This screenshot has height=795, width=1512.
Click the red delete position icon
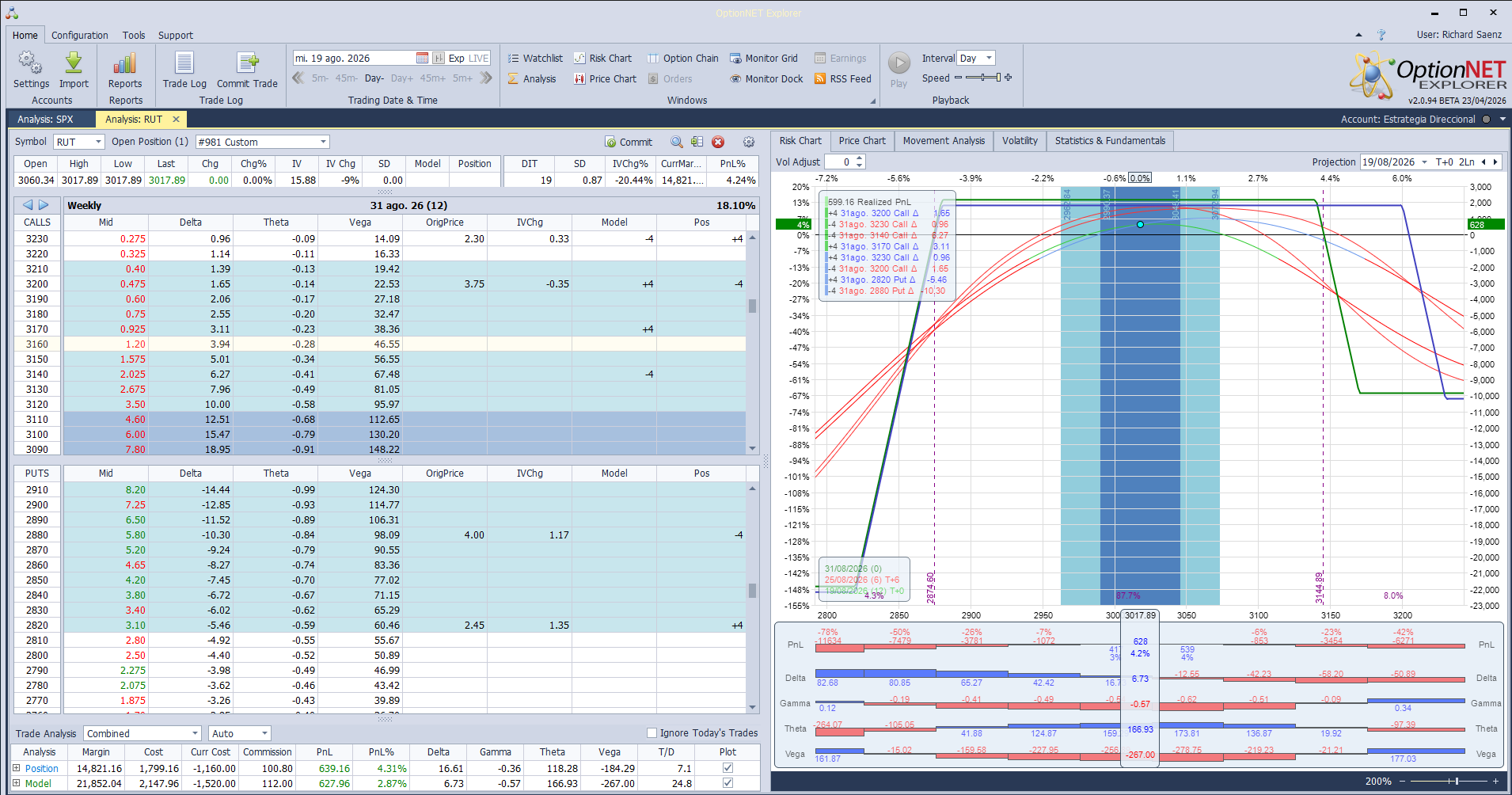click(718, 142)
